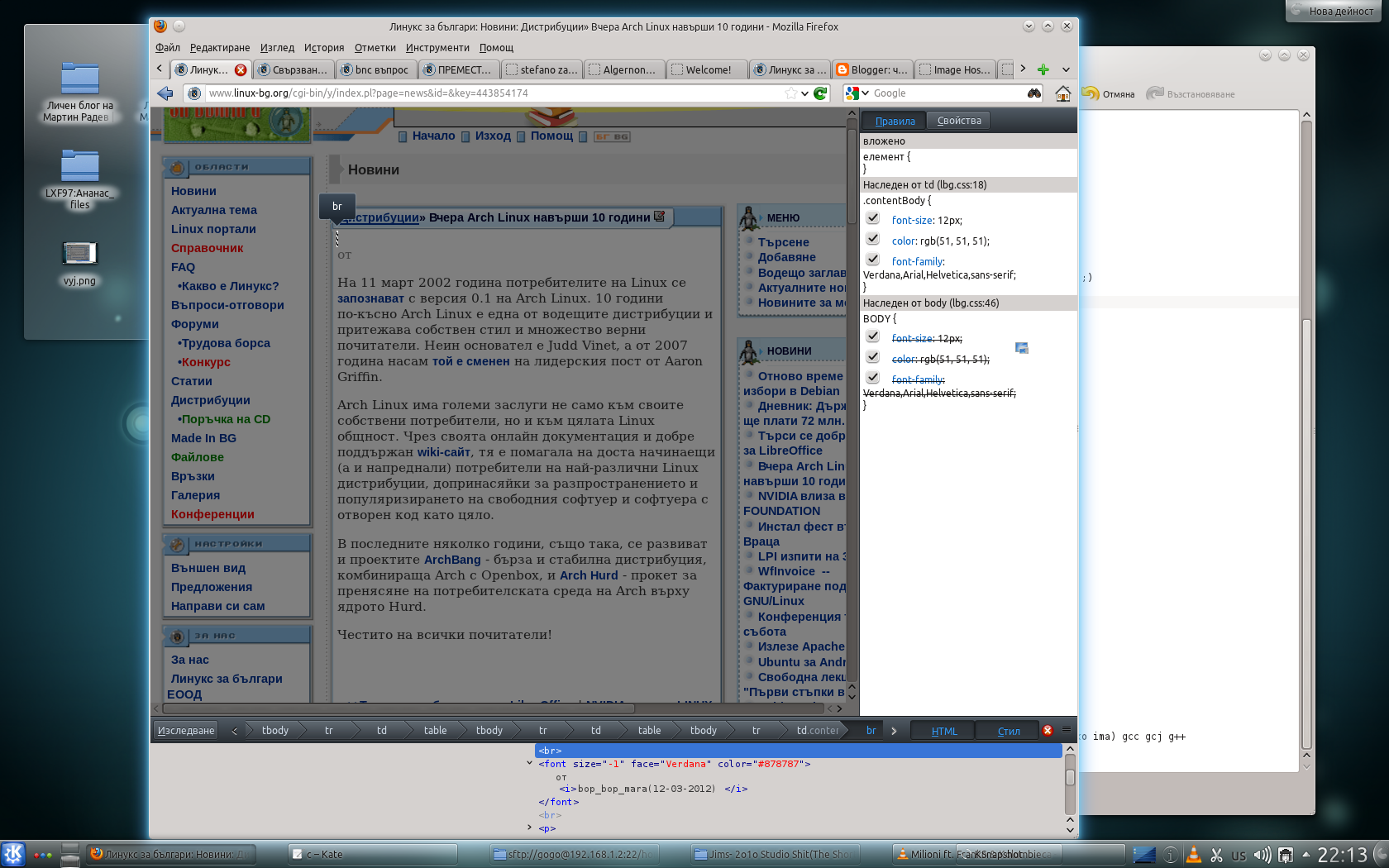Image resolution: width=1389 pixels, height=868 pixels.
Task: Expand the p element in HTML tree
Action: [529, 827]
